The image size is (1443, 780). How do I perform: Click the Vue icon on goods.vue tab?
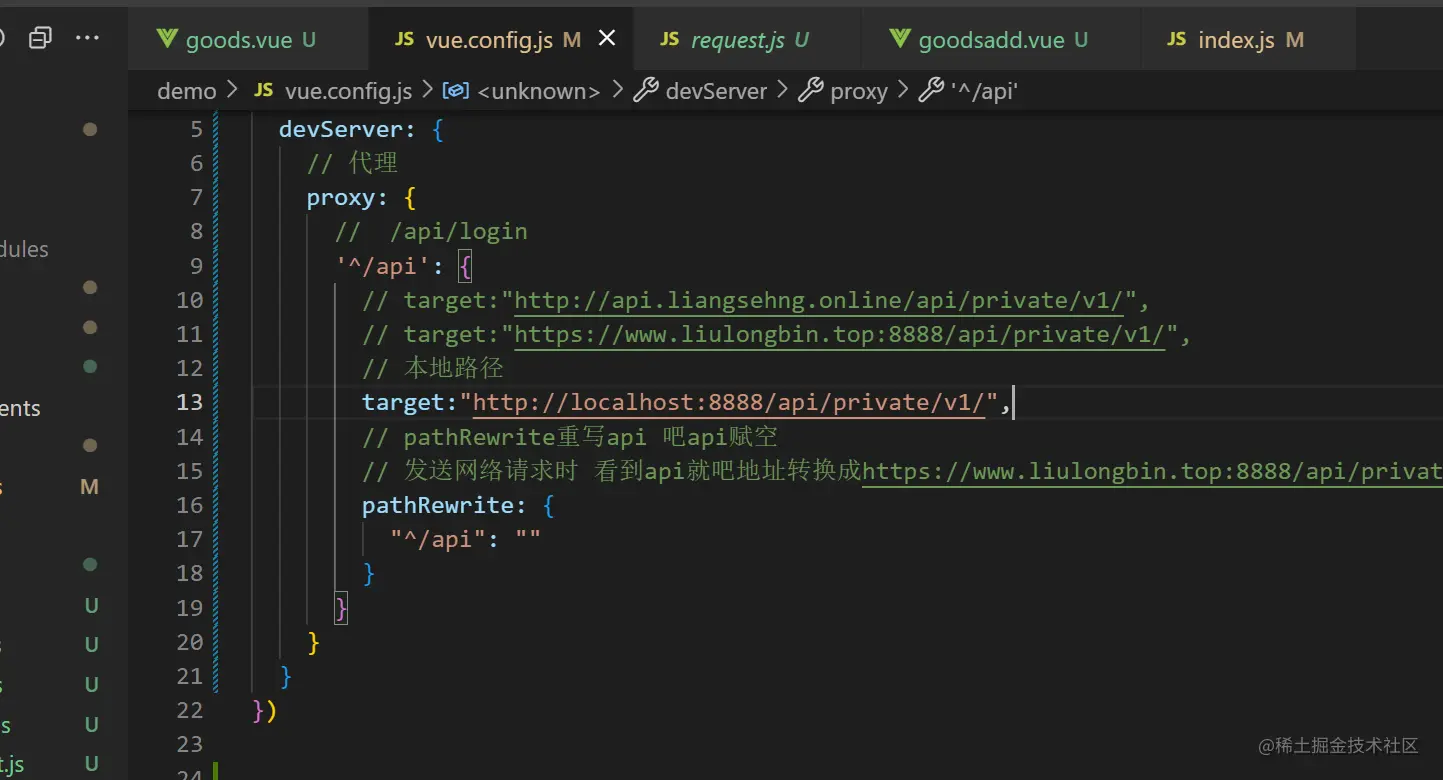167,40
